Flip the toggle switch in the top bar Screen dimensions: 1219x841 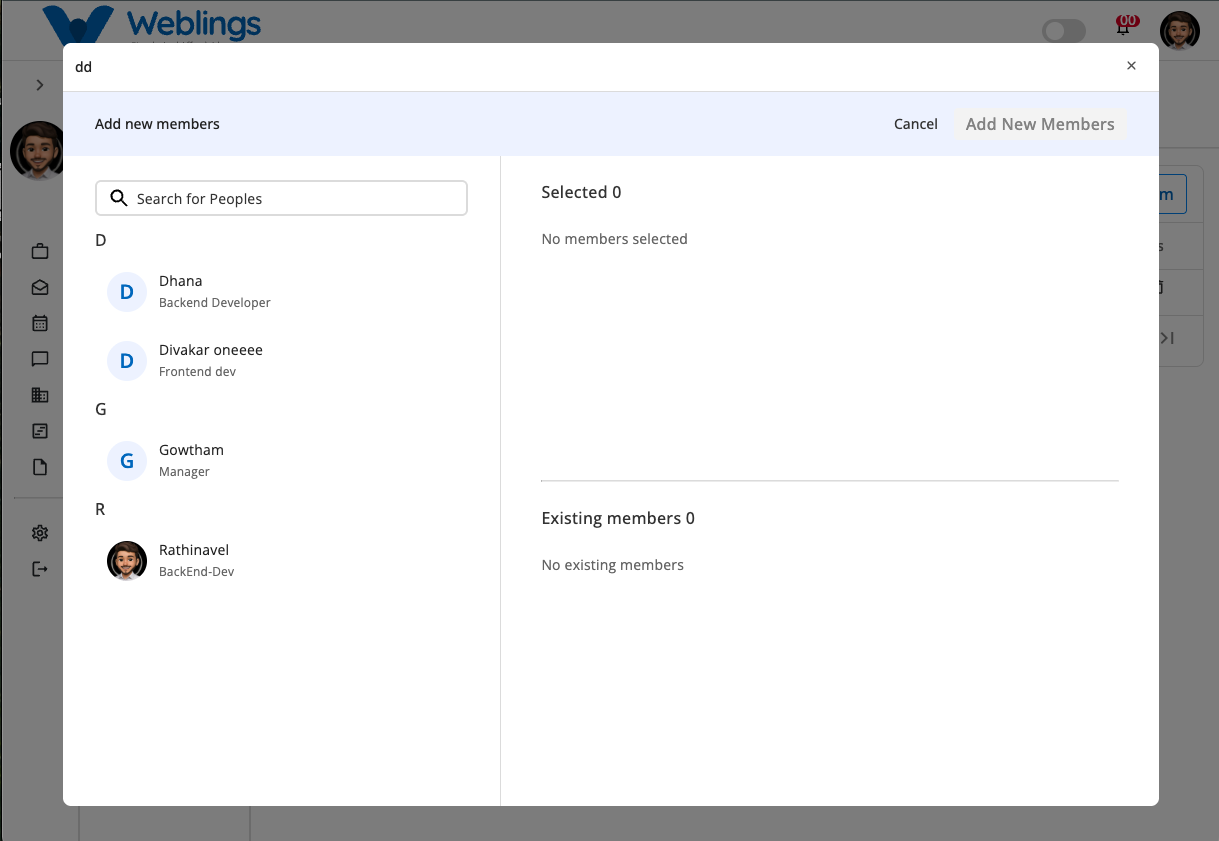pos(1064,31)
